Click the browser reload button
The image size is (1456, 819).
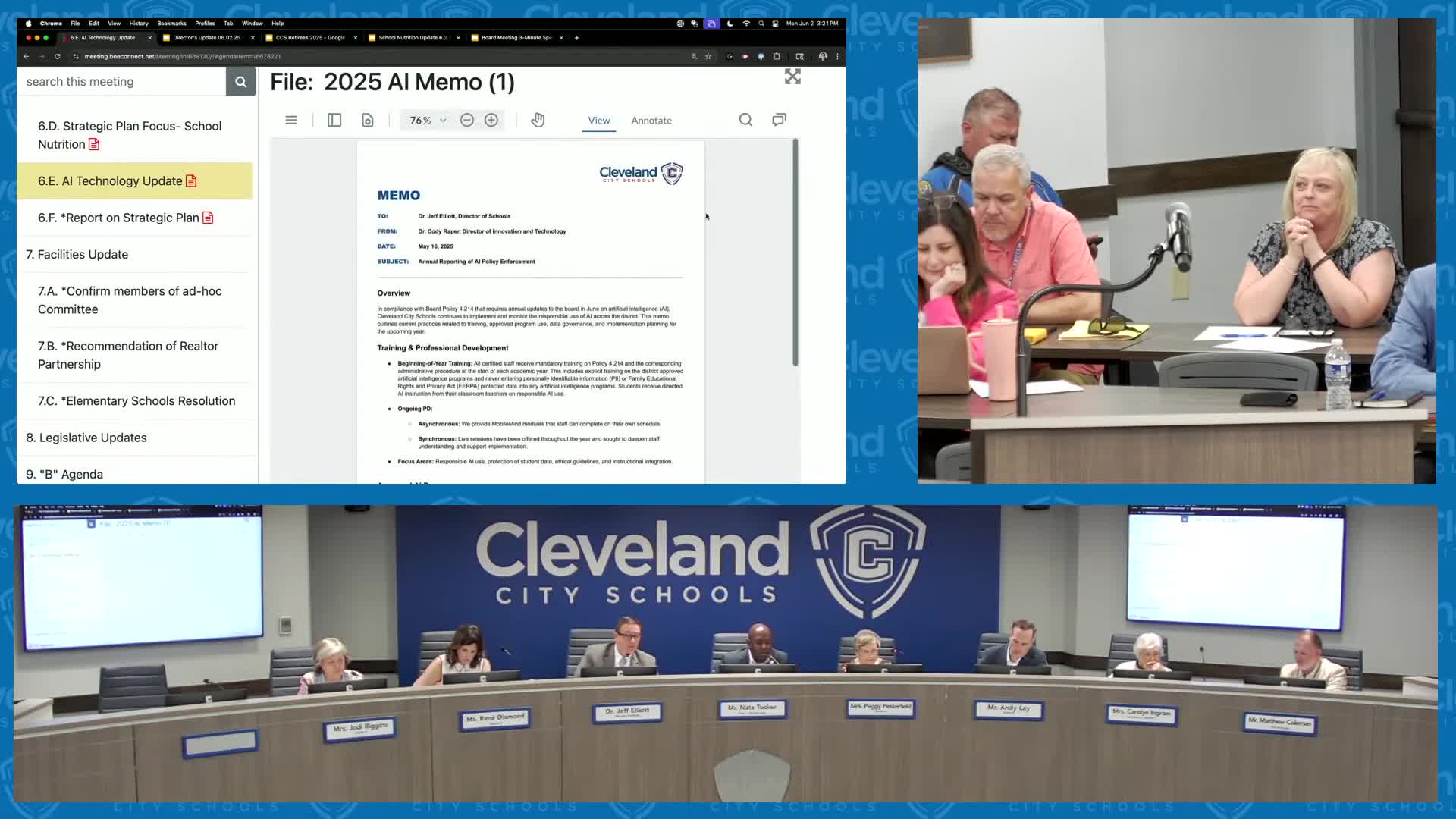tap(57, 56)
